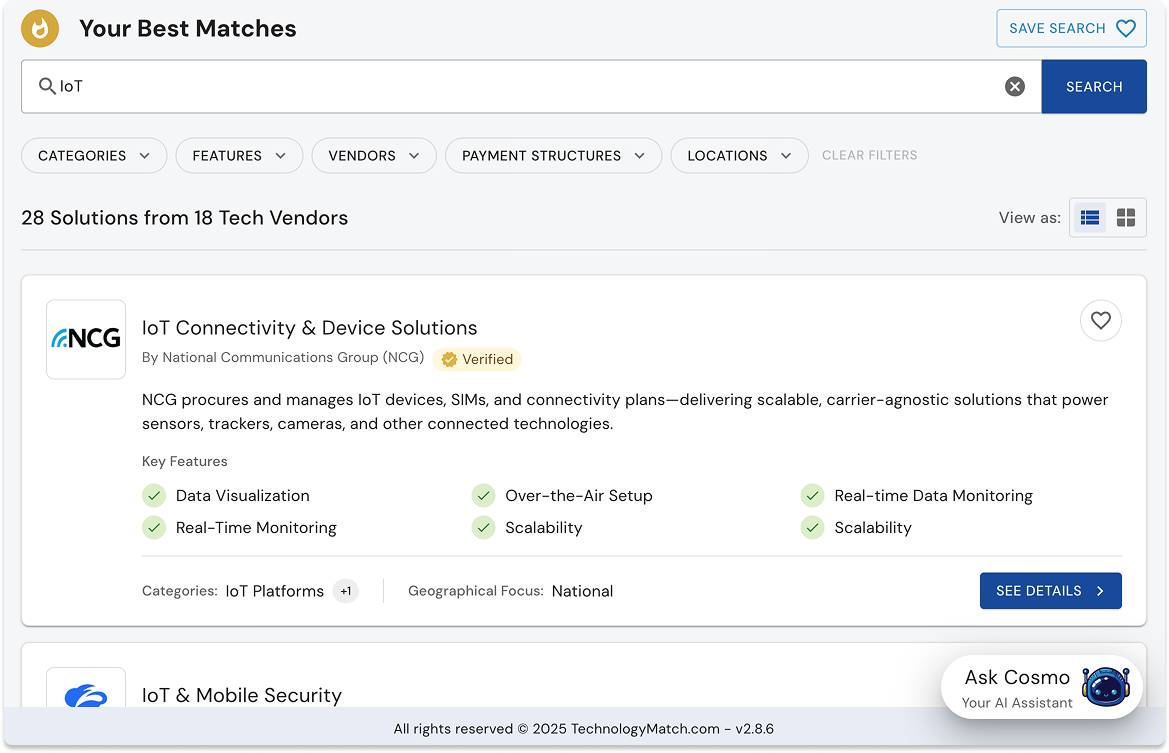This screenshot has height=753, width=1169.
Task: Click the Real-time Data Monitoring check icon
Action: point(812,496)
